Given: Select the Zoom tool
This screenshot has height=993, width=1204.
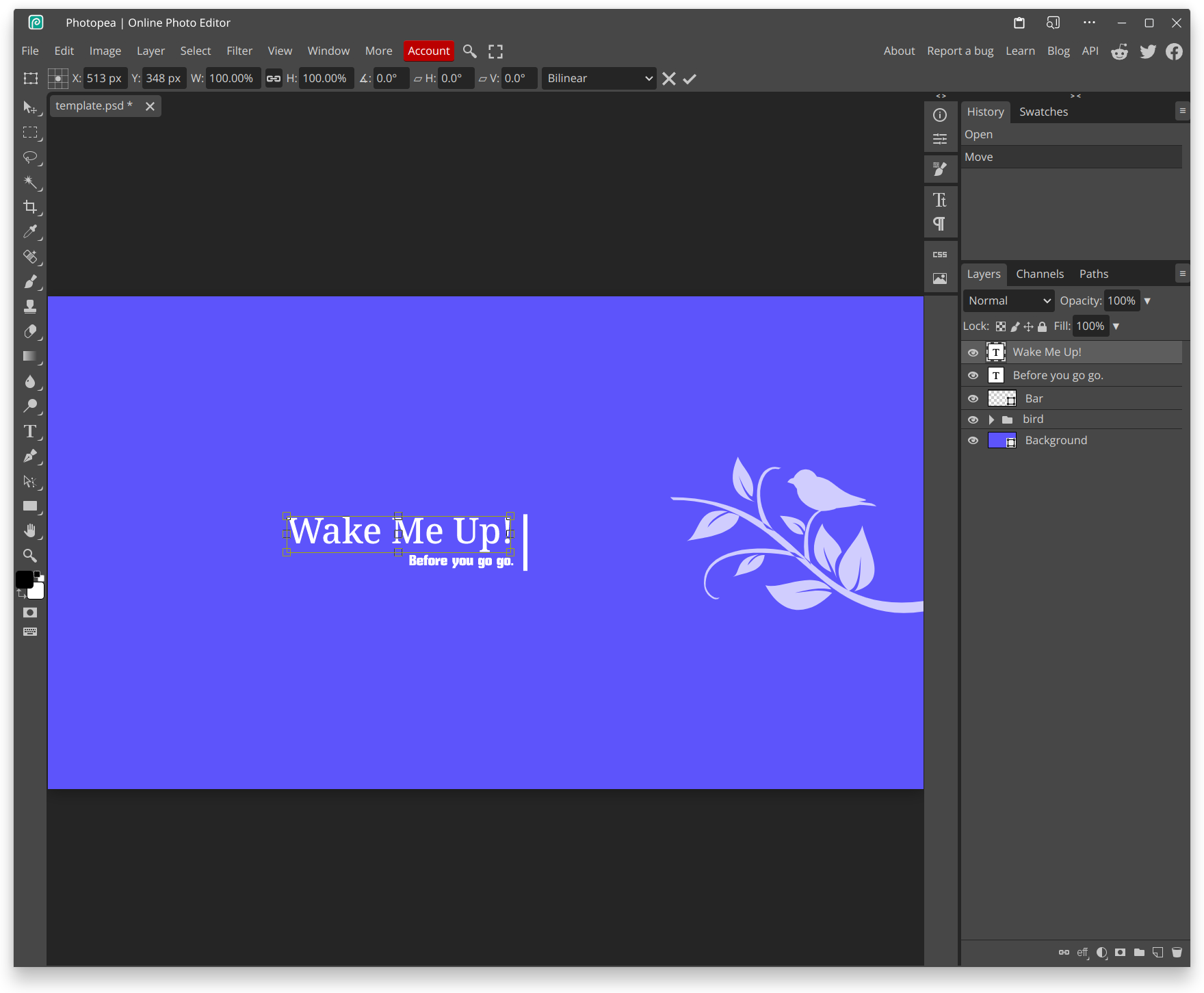Looking at the screenshot, I should click(x=30, y=556).
